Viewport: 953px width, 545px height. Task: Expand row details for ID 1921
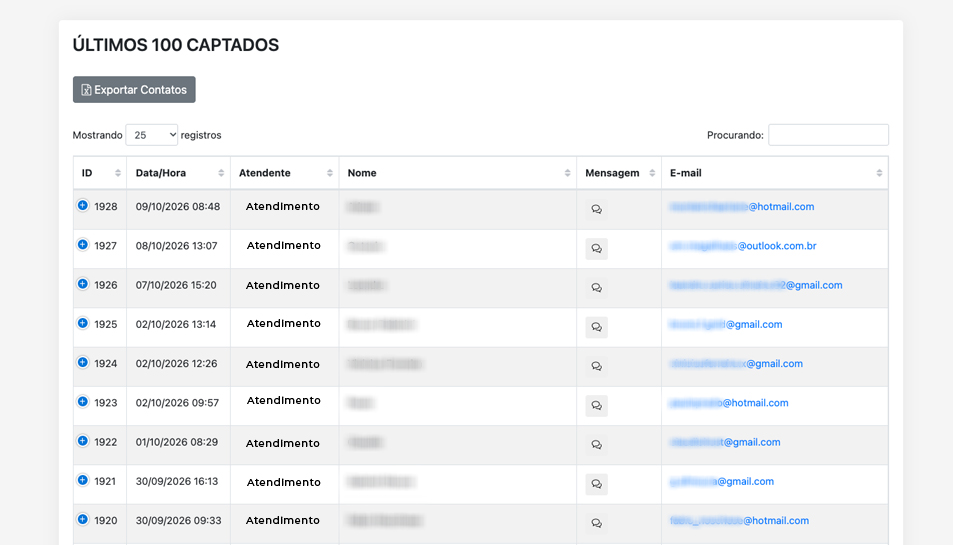tap(83, 480)
